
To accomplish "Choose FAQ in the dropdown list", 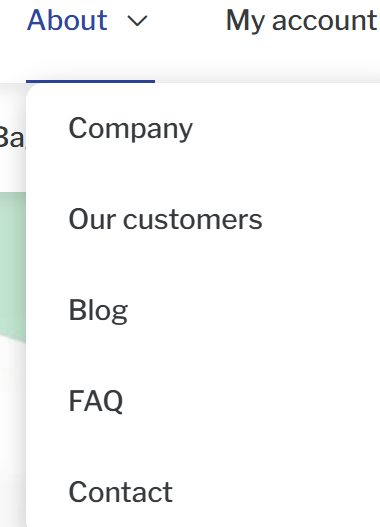I will pos(96,401).
